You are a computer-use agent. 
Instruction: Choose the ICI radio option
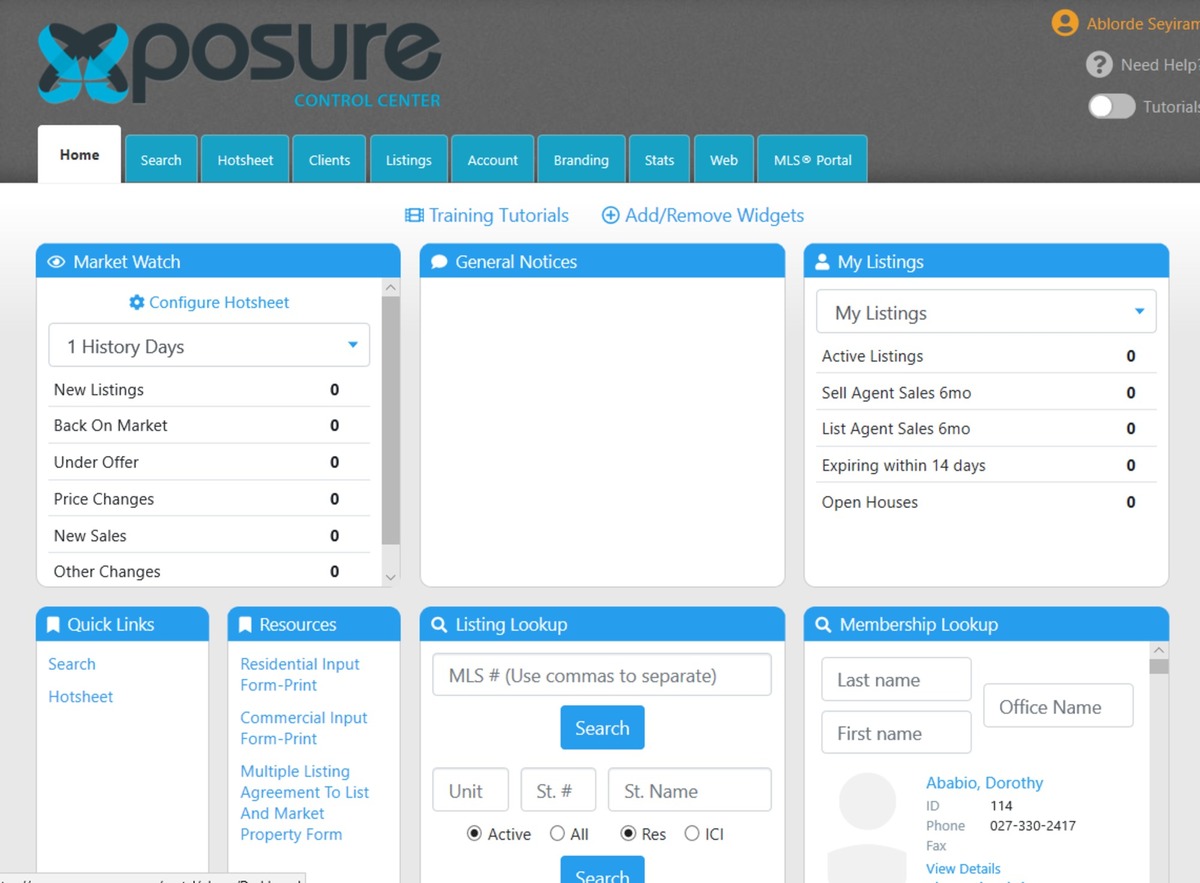tap(692, 834)
